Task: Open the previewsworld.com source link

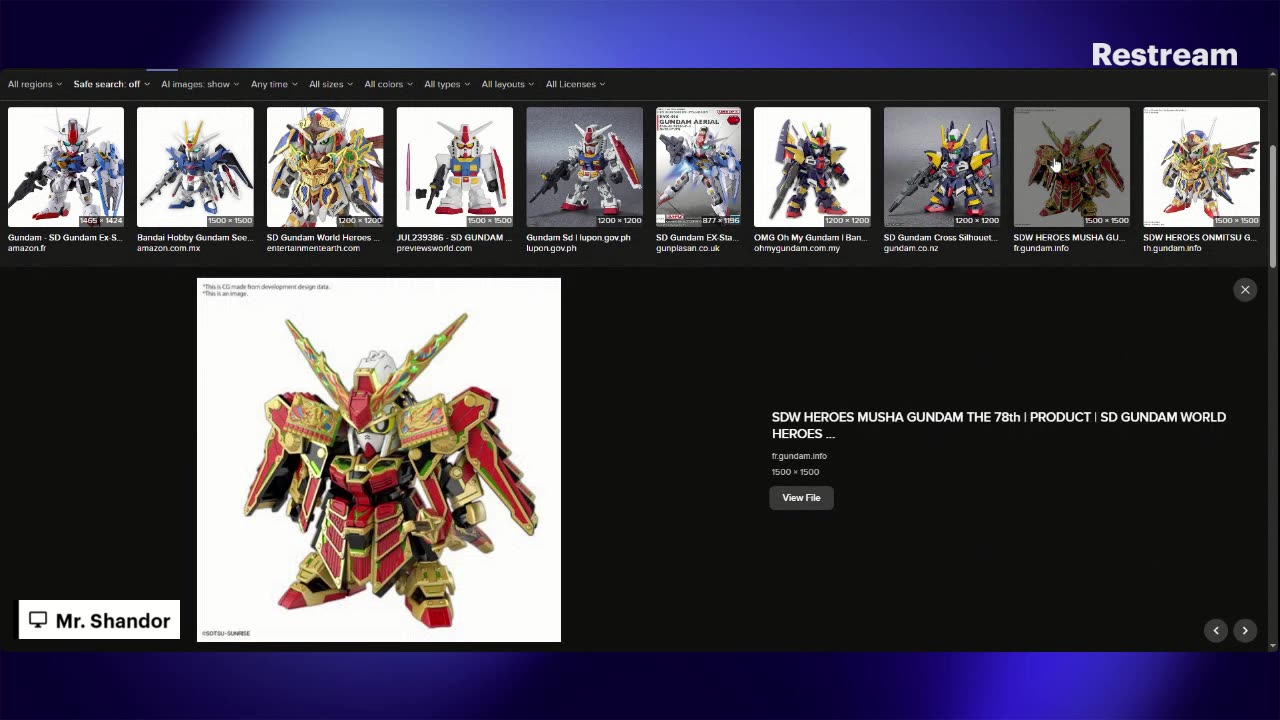Action: pyautogui.click(x=435, y=248)
